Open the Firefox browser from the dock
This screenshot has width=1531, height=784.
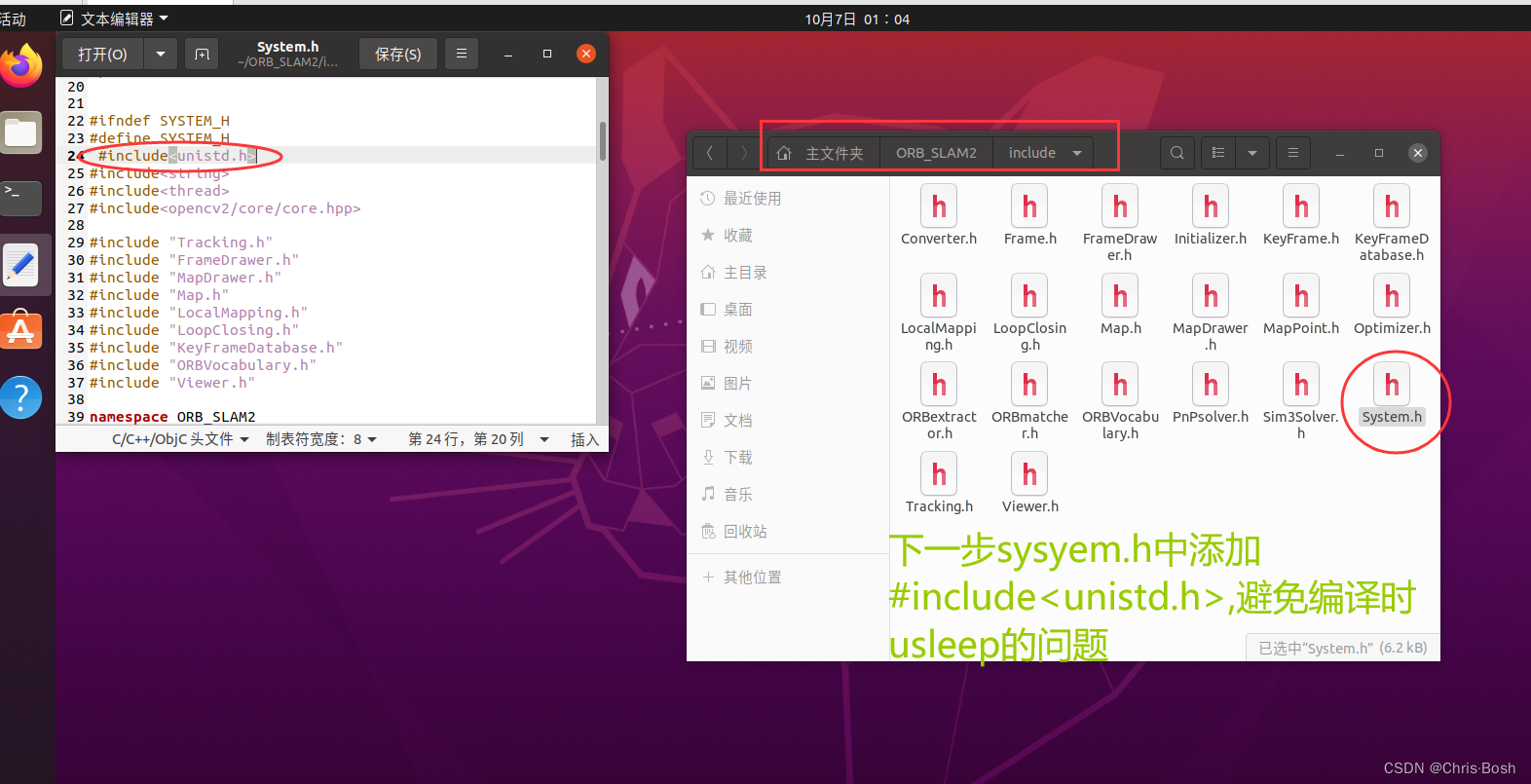21,66
